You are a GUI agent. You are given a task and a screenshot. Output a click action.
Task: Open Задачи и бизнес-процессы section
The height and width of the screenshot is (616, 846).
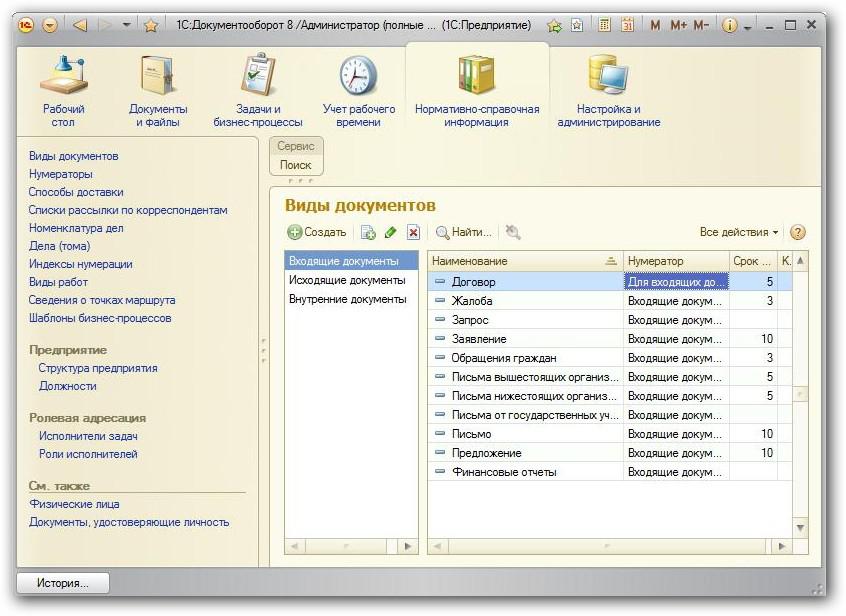pos(258,91)
